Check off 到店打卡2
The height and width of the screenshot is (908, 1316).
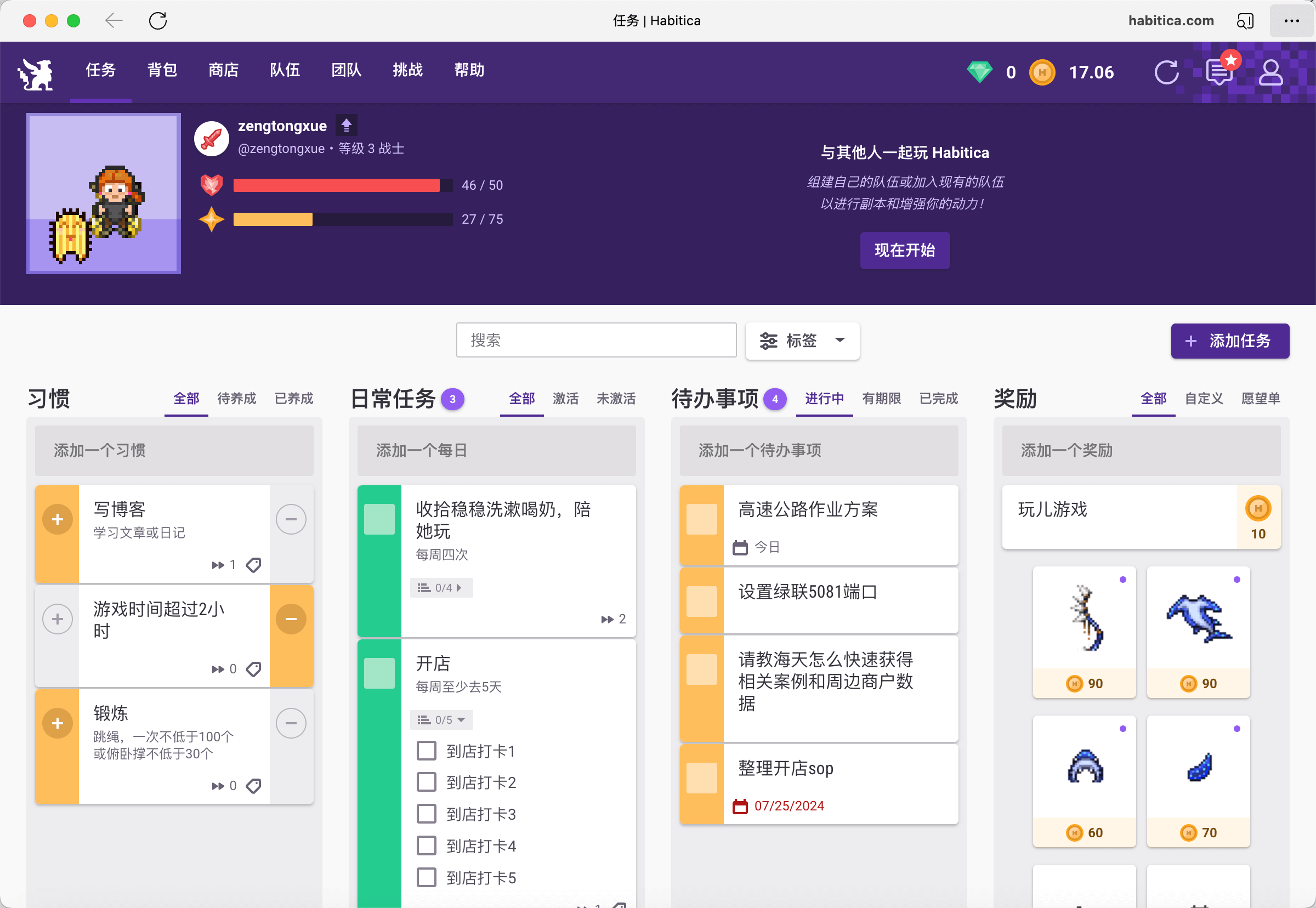click(426, 782)
